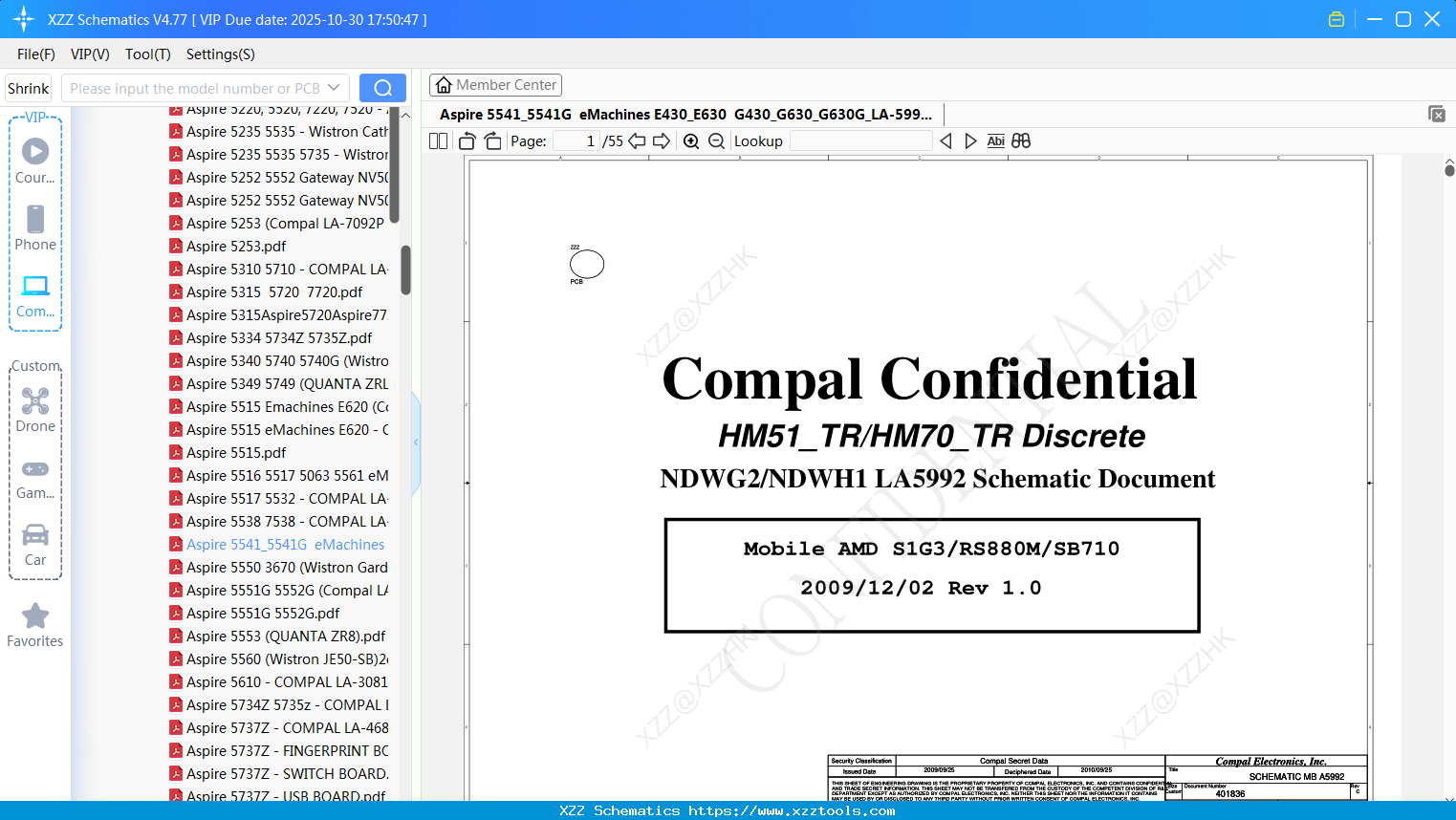The height and width of the screenshot is (820, 1456).
Task: Open Aspire 5538 7538 - COMPAL LA file
Action: [x=287, y=522]
